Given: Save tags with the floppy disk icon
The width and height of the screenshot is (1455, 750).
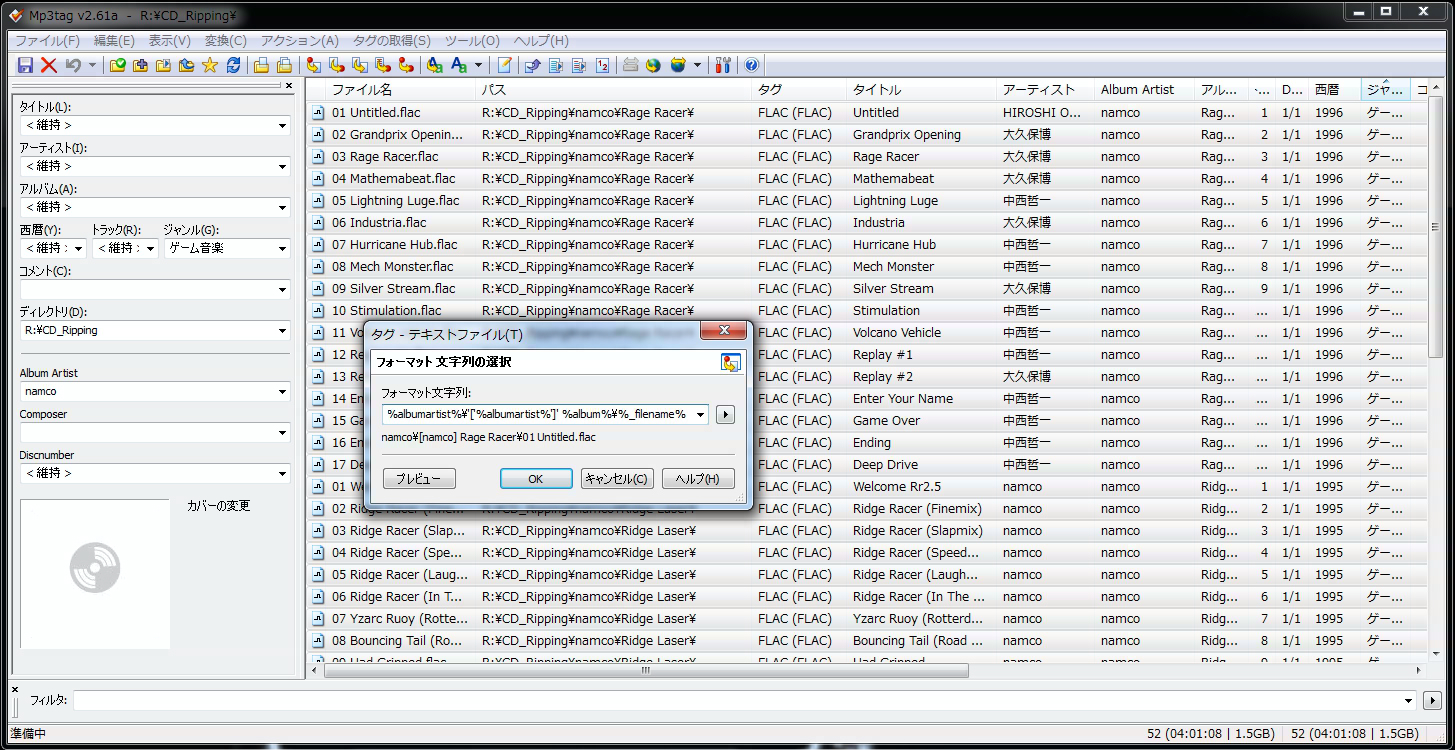Looking at the screenshot, I should coord(25,65).
